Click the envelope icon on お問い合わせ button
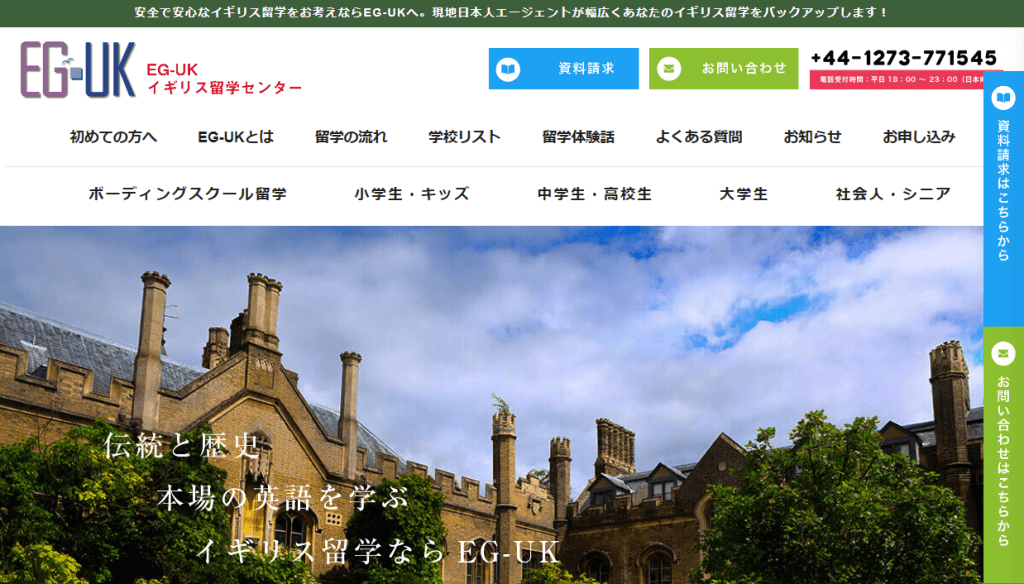This screenshot has width=1024, height=584. pos(669,69)
